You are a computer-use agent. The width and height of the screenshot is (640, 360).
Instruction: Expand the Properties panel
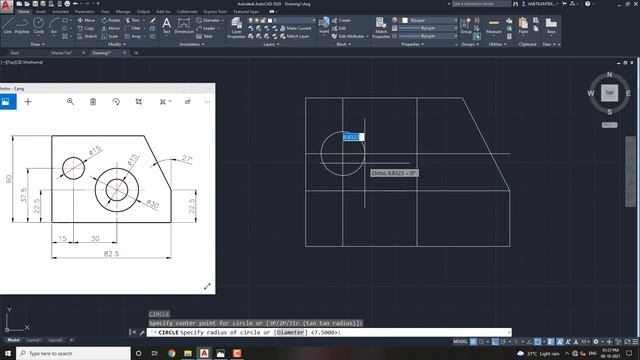pos(412,44)
